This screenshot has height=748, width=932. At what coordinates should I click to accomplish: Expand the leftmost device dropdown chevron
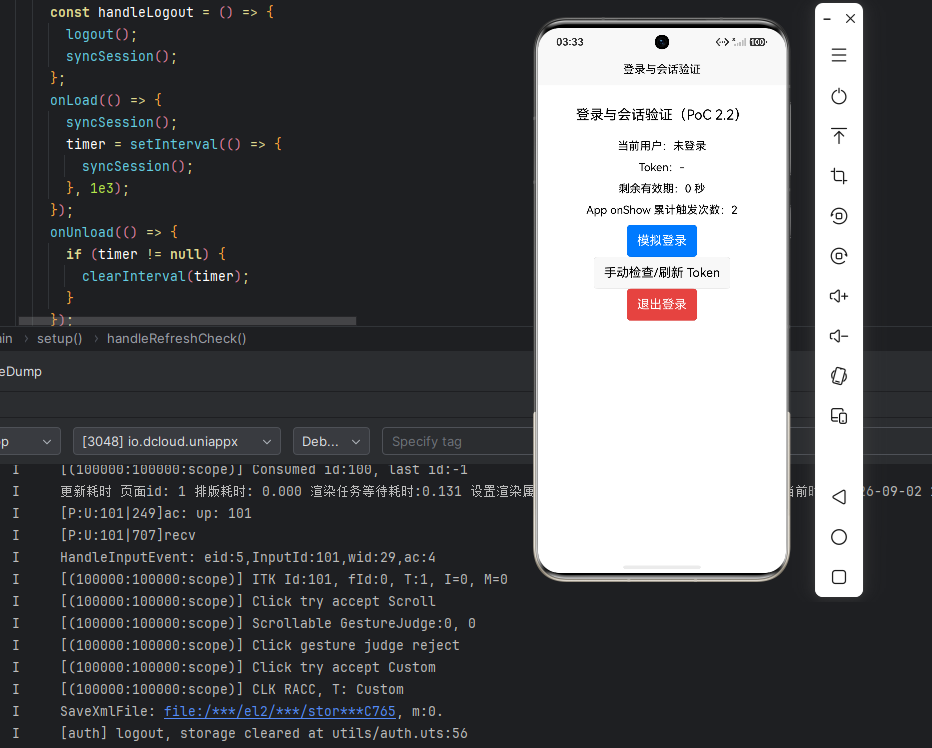tap(46, 442)
